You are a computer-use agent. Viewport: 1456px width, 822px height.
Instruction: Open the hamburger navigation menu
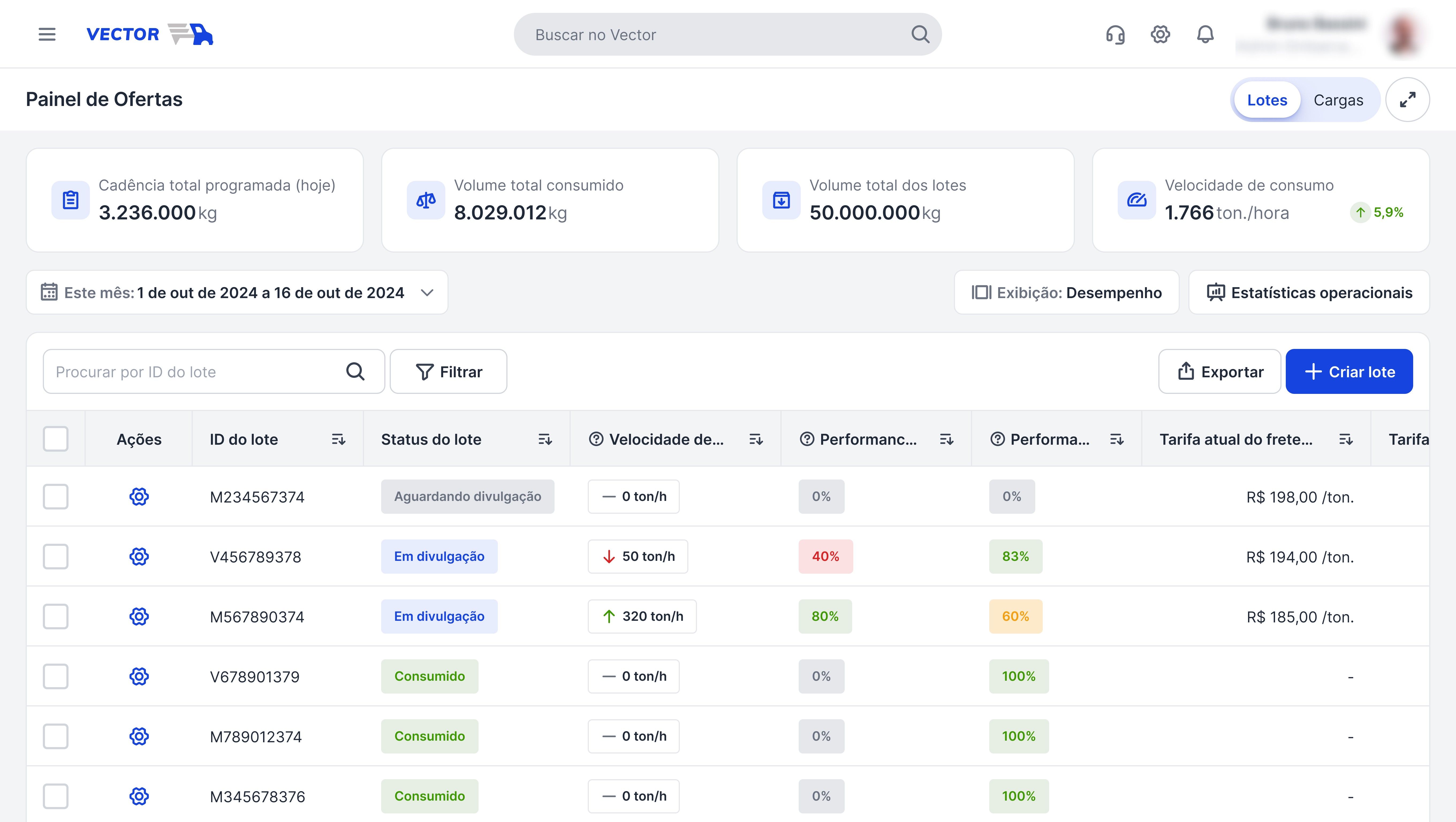coord(47,35)
